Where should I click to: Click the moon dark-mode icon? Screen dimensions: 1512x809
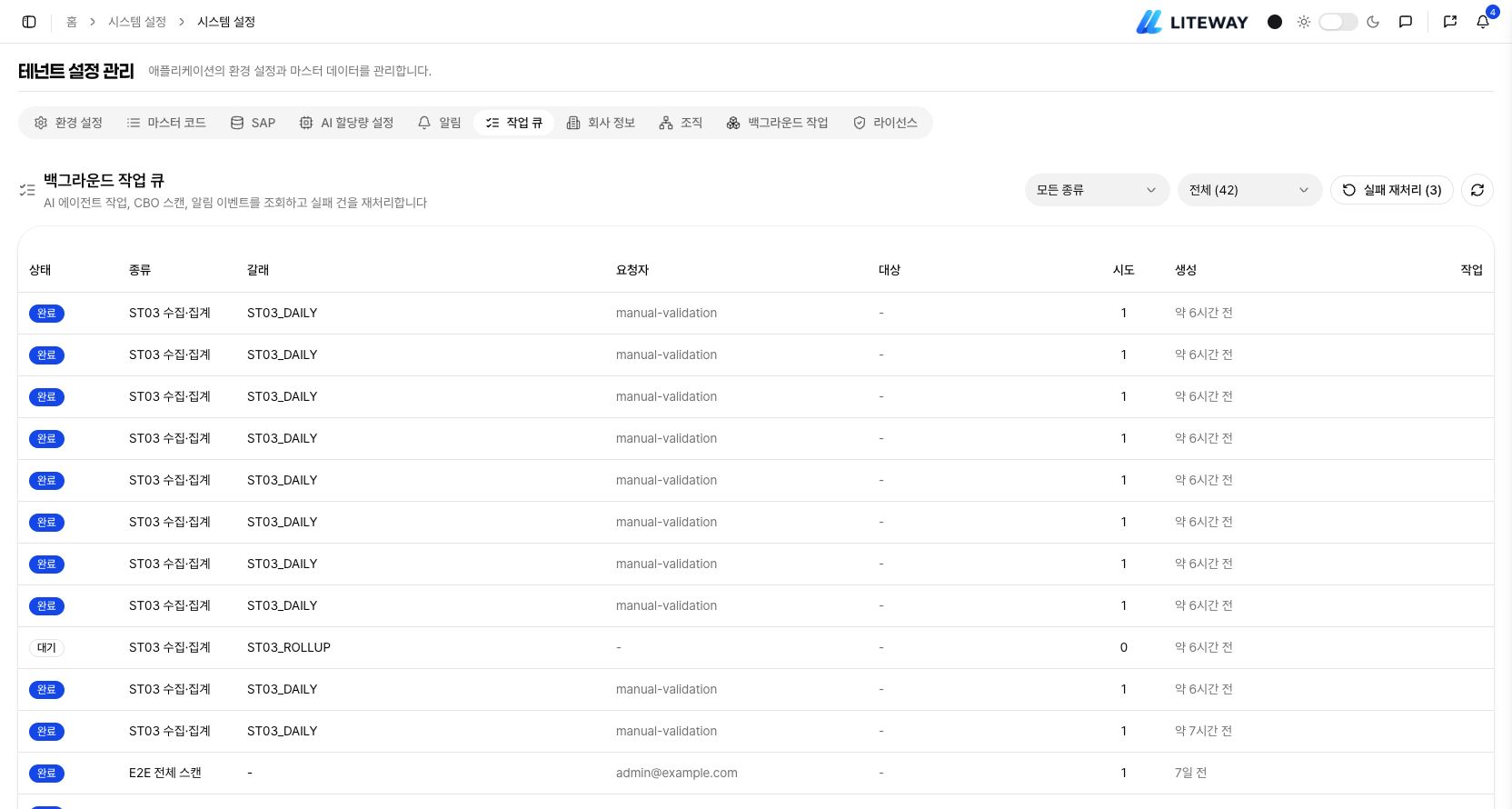[x=1373, y=22]
